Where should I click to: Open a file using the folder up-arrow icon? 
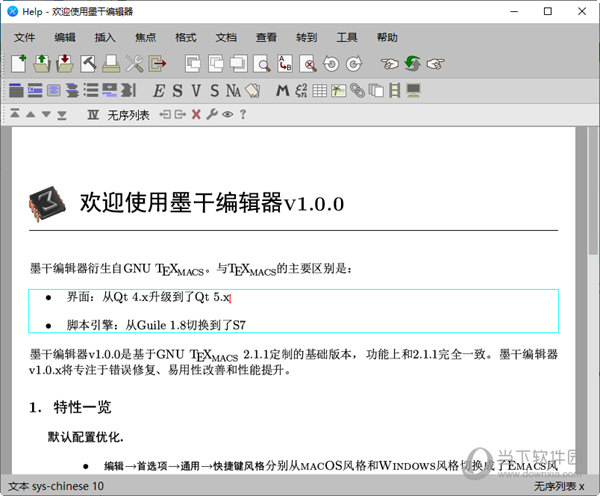pos(42,64)
